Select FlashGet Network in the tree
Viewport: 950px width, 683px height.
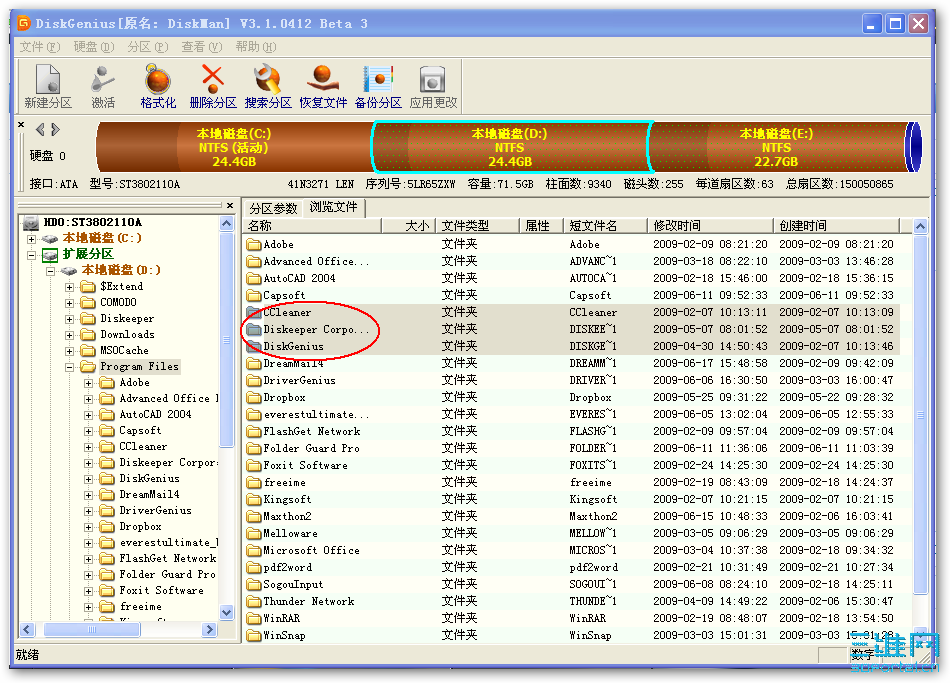(168, 559)
